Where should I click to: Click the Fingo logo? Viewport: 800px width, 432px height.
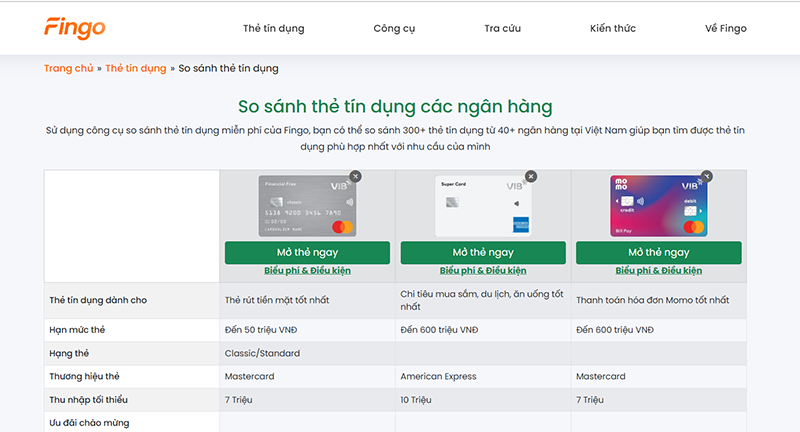(x=74, y=28)
